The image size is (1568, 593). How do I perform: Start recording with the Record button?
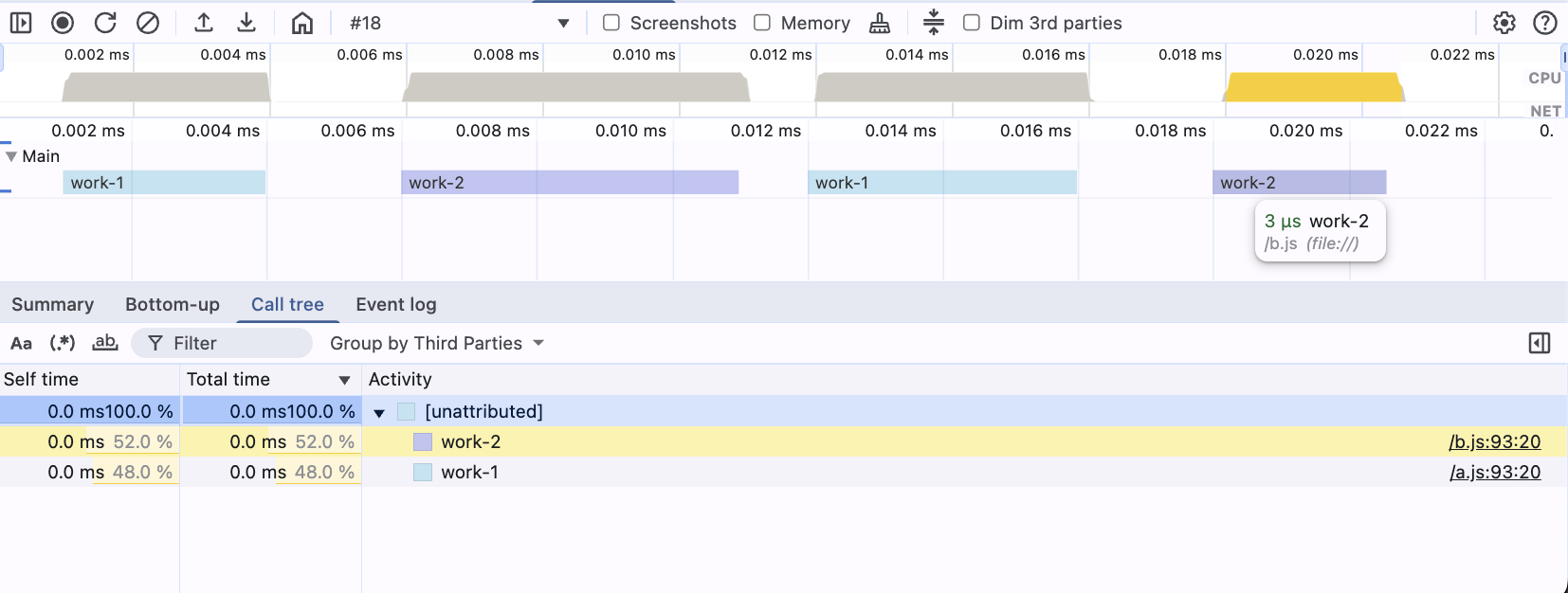pos(63,23)
